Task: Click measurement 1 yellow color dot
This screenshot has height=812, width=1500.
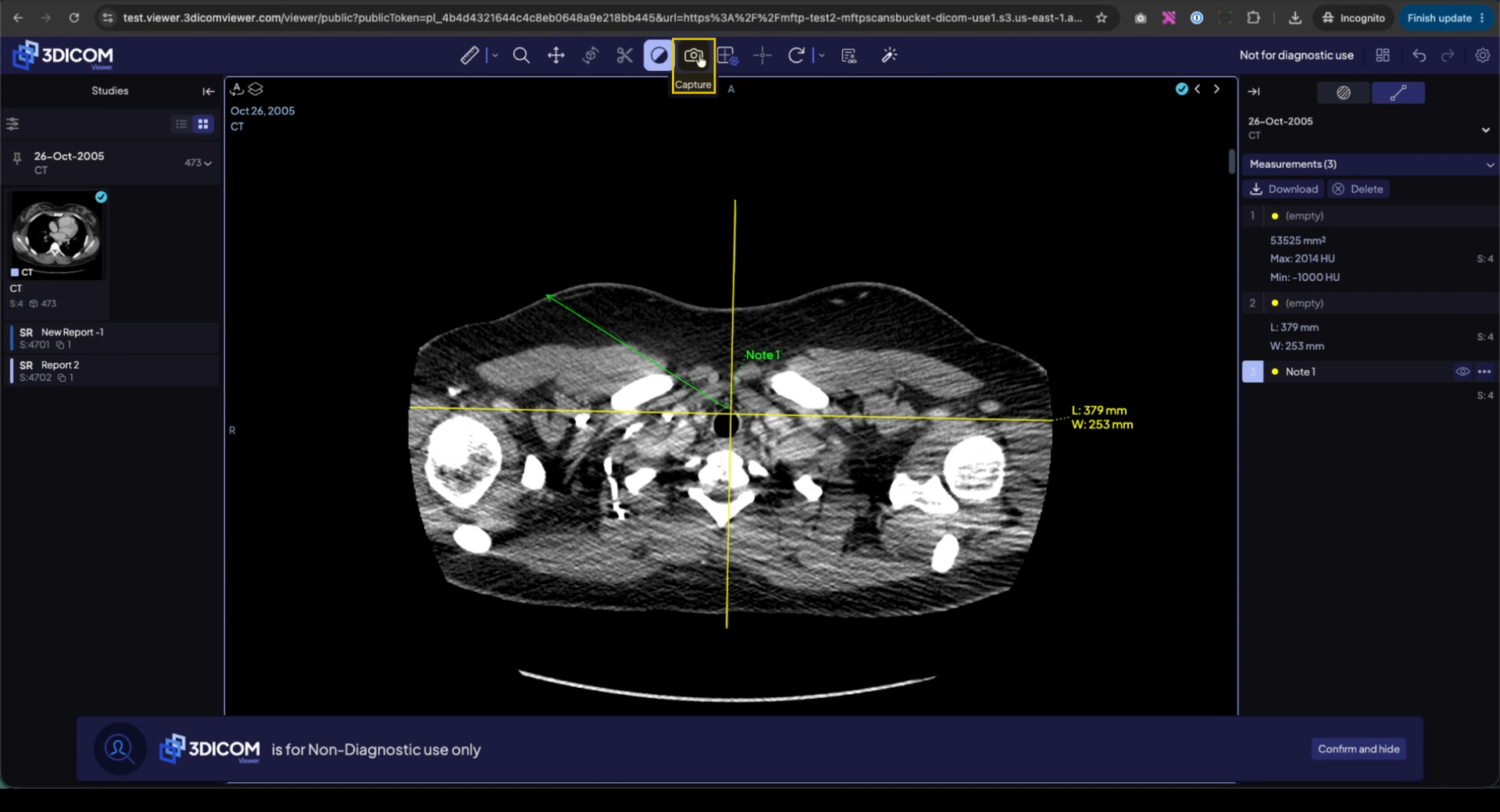Action: coord(1275,216)
